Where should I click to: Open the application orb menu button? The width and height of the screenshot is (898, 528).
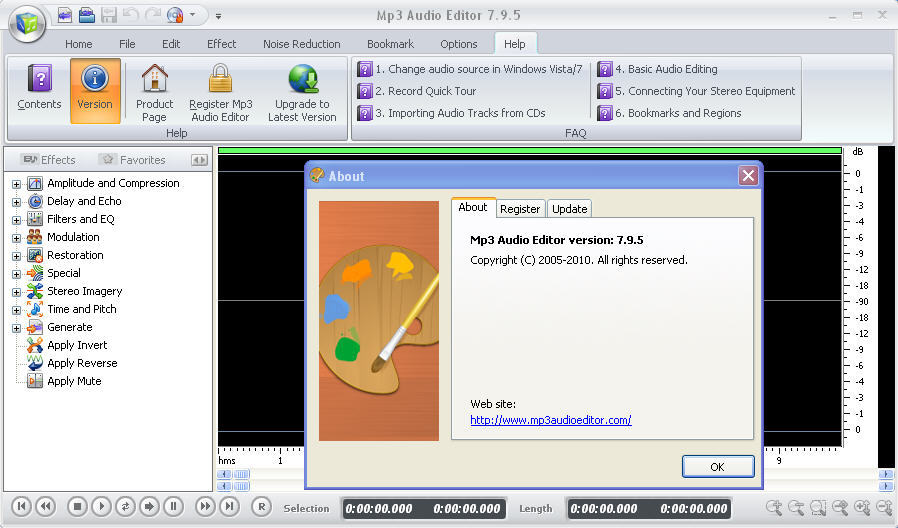coord(27,23)
